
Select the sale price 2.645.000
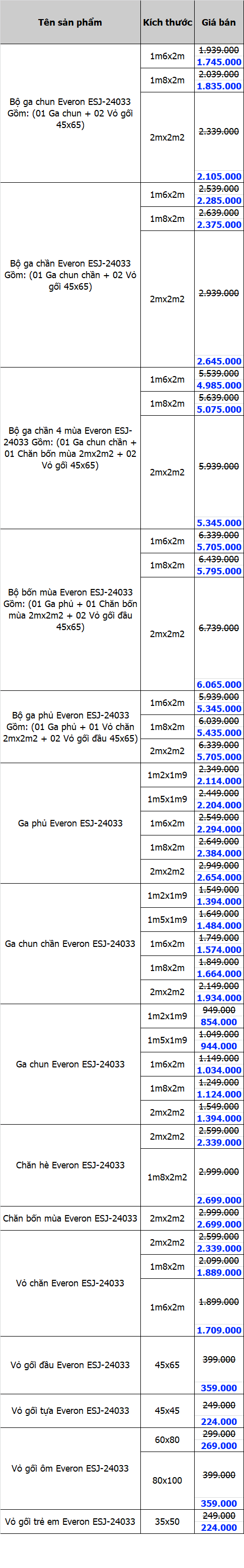point(219,361)
